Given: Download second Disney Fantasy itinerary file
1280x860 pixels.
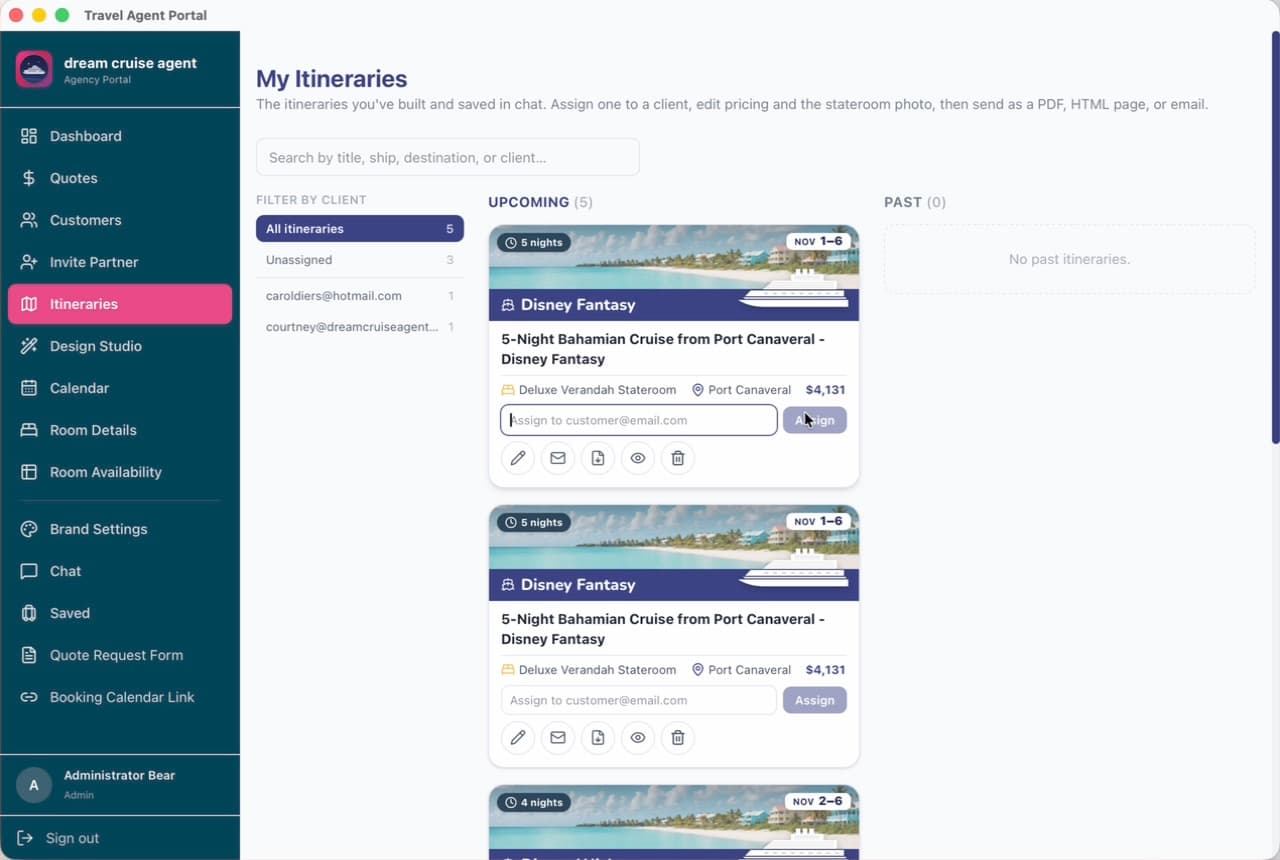Looking at the screenshot, I should (598, 738).
